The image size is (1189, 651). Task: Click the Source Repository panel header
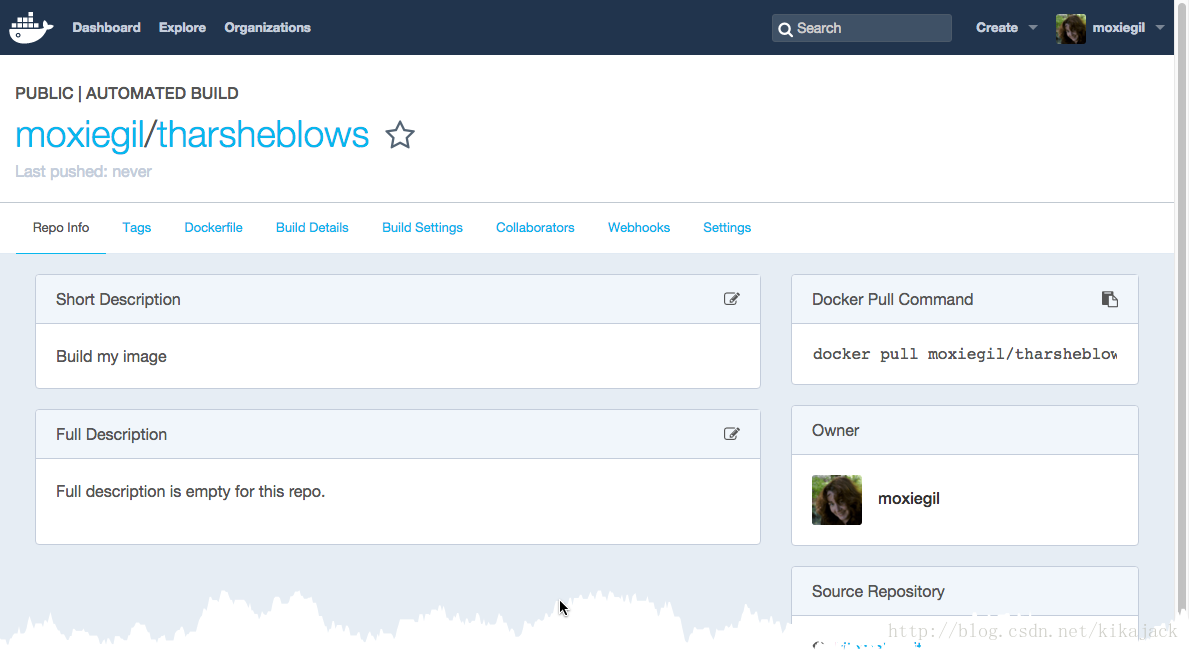pos(965,591)
